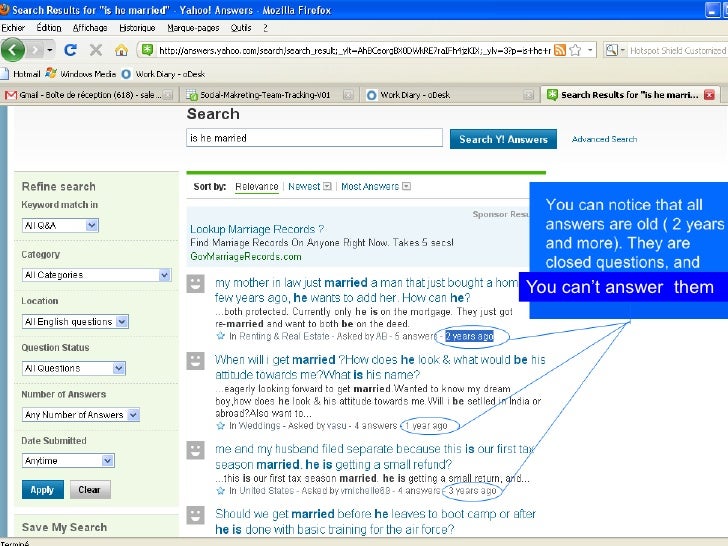Screen dimensions: 728x546
Task: Open the recent pages history dropdown arrow
Action: coord(49,49)
